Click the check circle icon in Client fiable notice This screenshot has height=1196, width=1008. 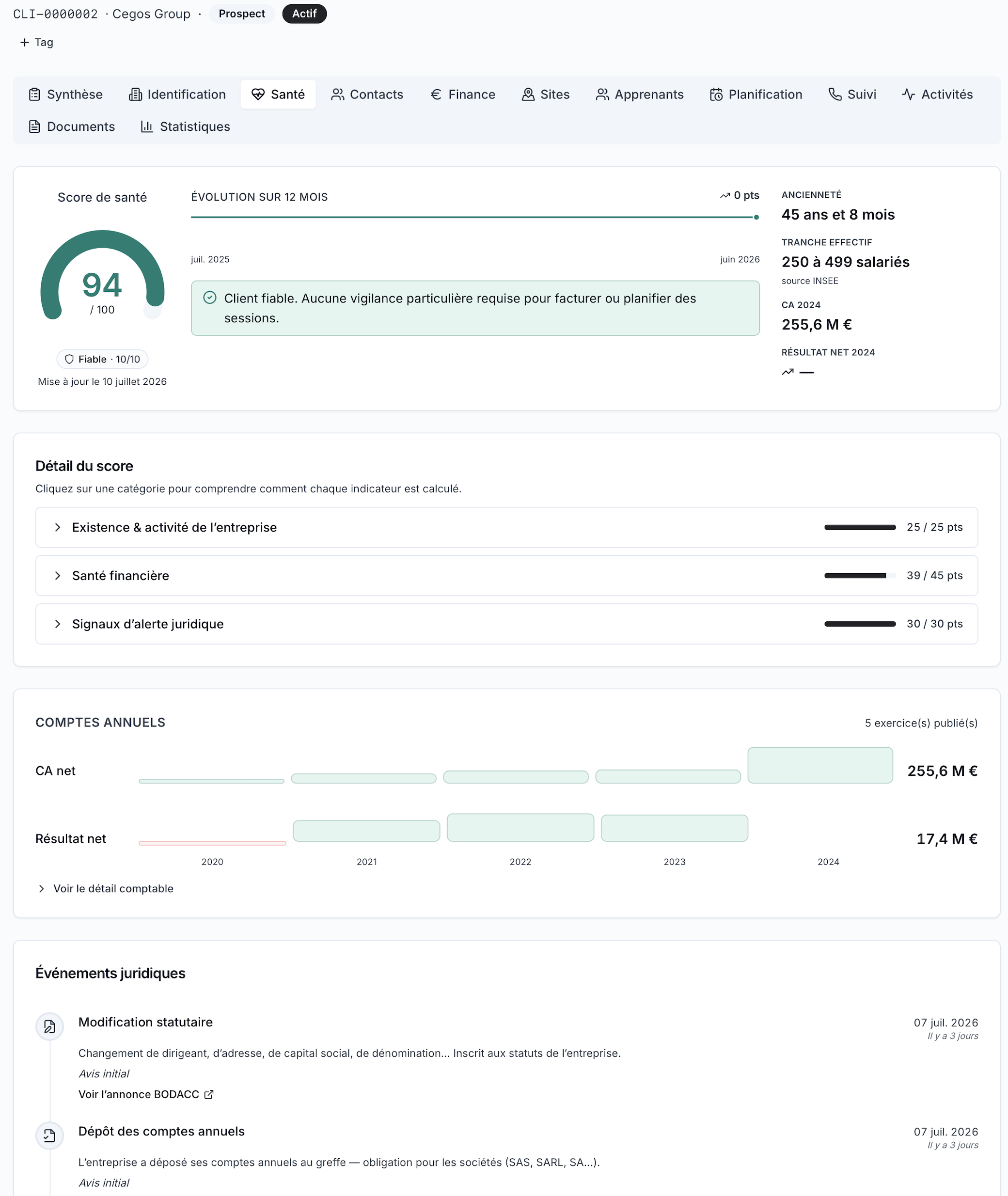(x=210, y=297)
